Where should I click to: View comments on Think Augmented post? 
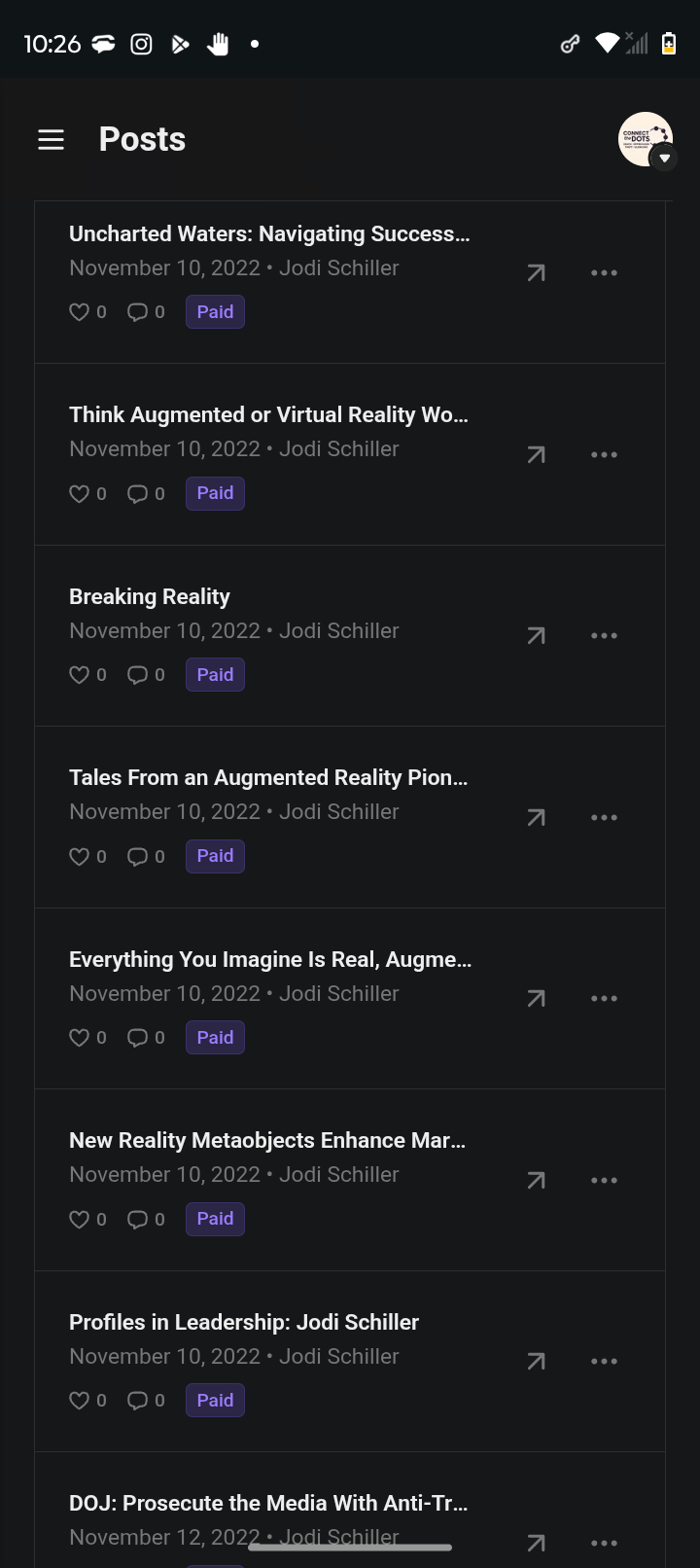138,494
